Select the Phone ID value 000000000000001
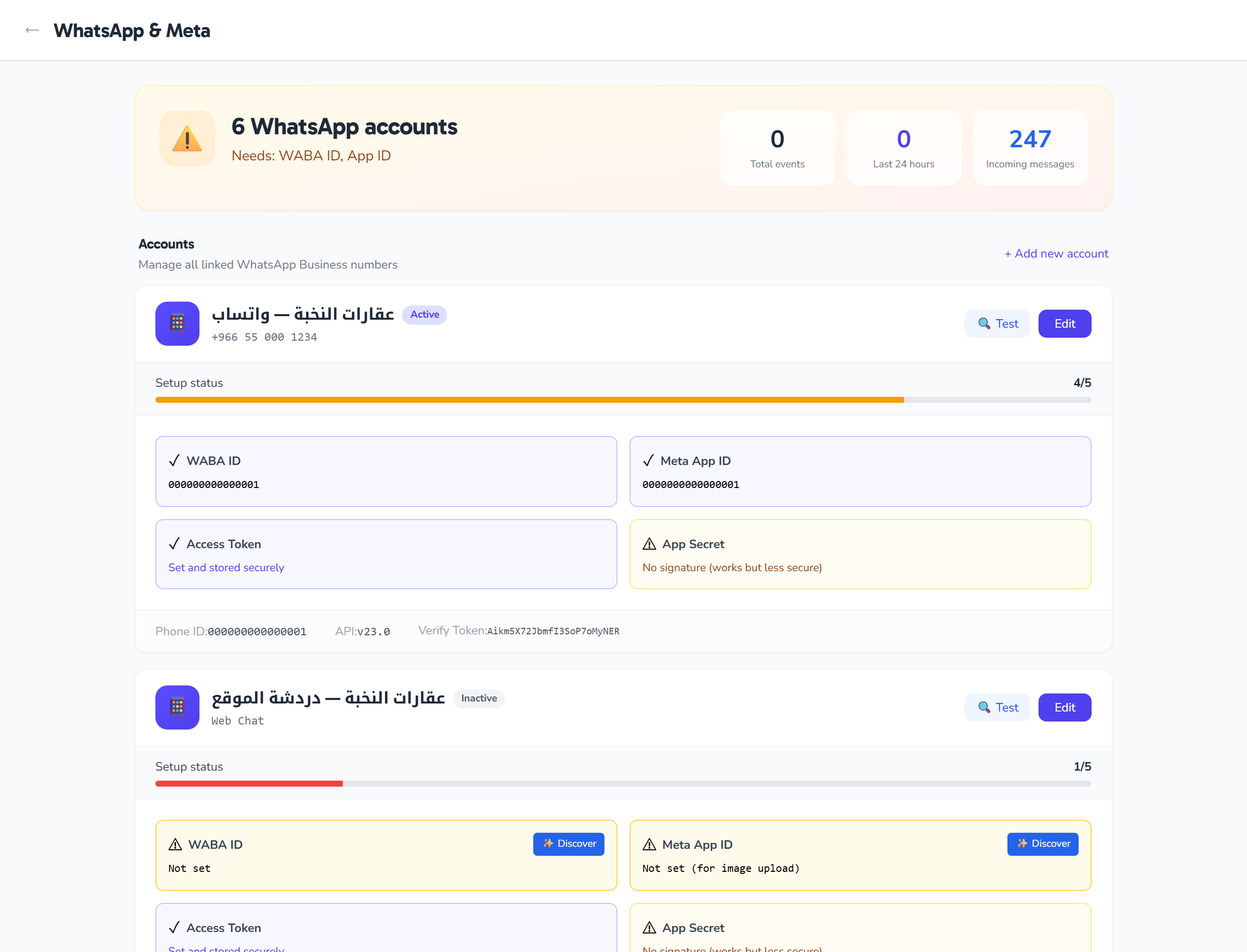The width and height of the screenshot is (1247, 952). (257, 632)
